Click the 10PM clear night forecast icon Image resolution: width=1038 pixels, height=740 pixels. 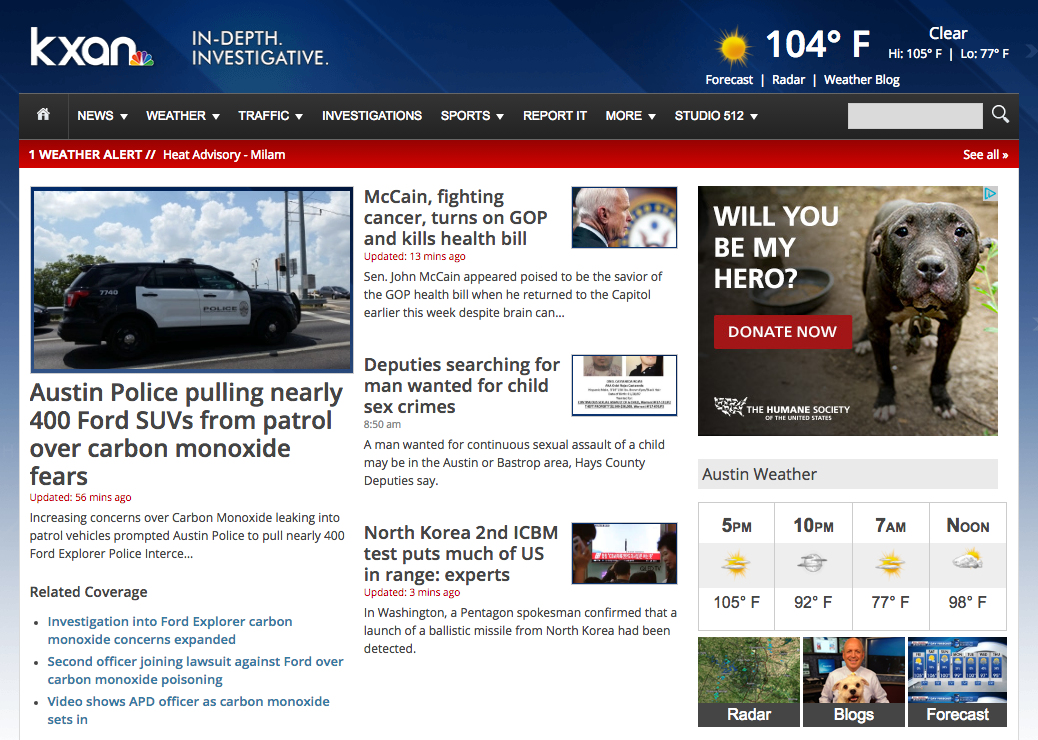[812, 563]
